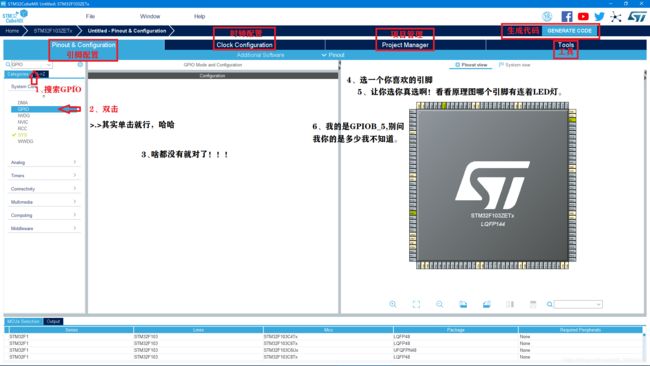Toggle the split view columns icon
650x366 pixels.
pos(510,304)
